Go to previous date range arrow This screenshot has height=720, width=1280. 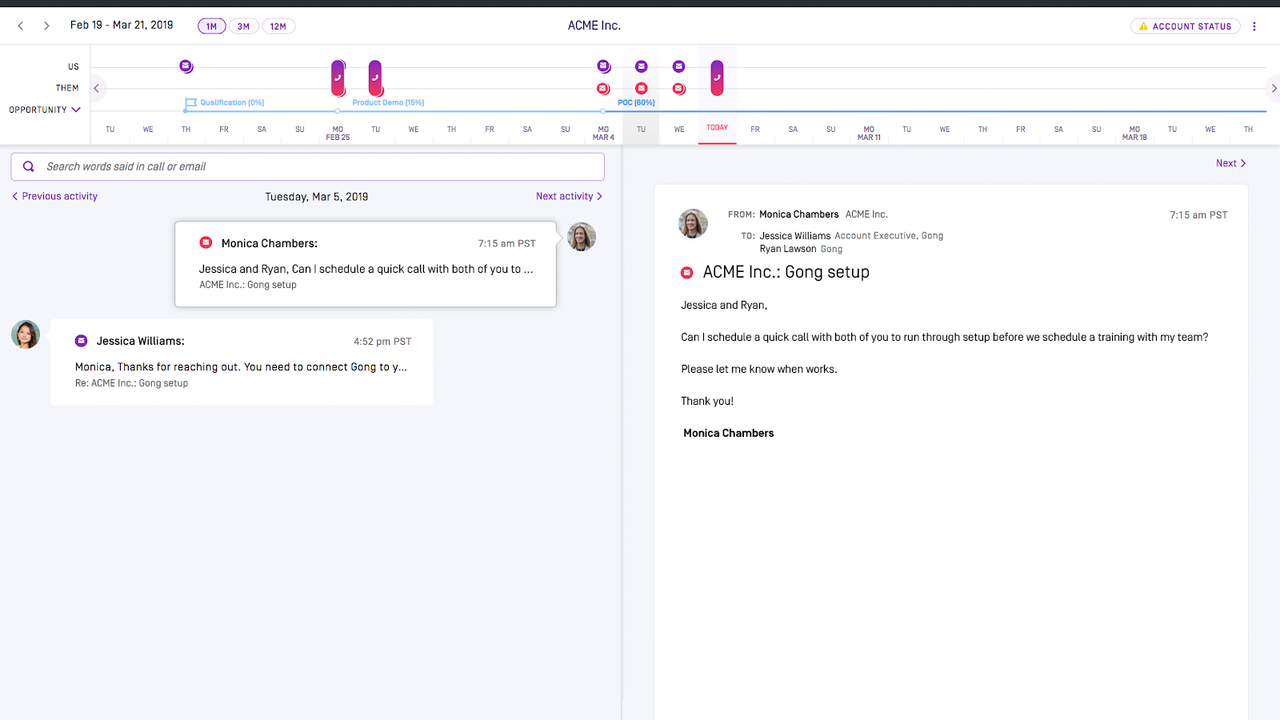pos(20,26)
